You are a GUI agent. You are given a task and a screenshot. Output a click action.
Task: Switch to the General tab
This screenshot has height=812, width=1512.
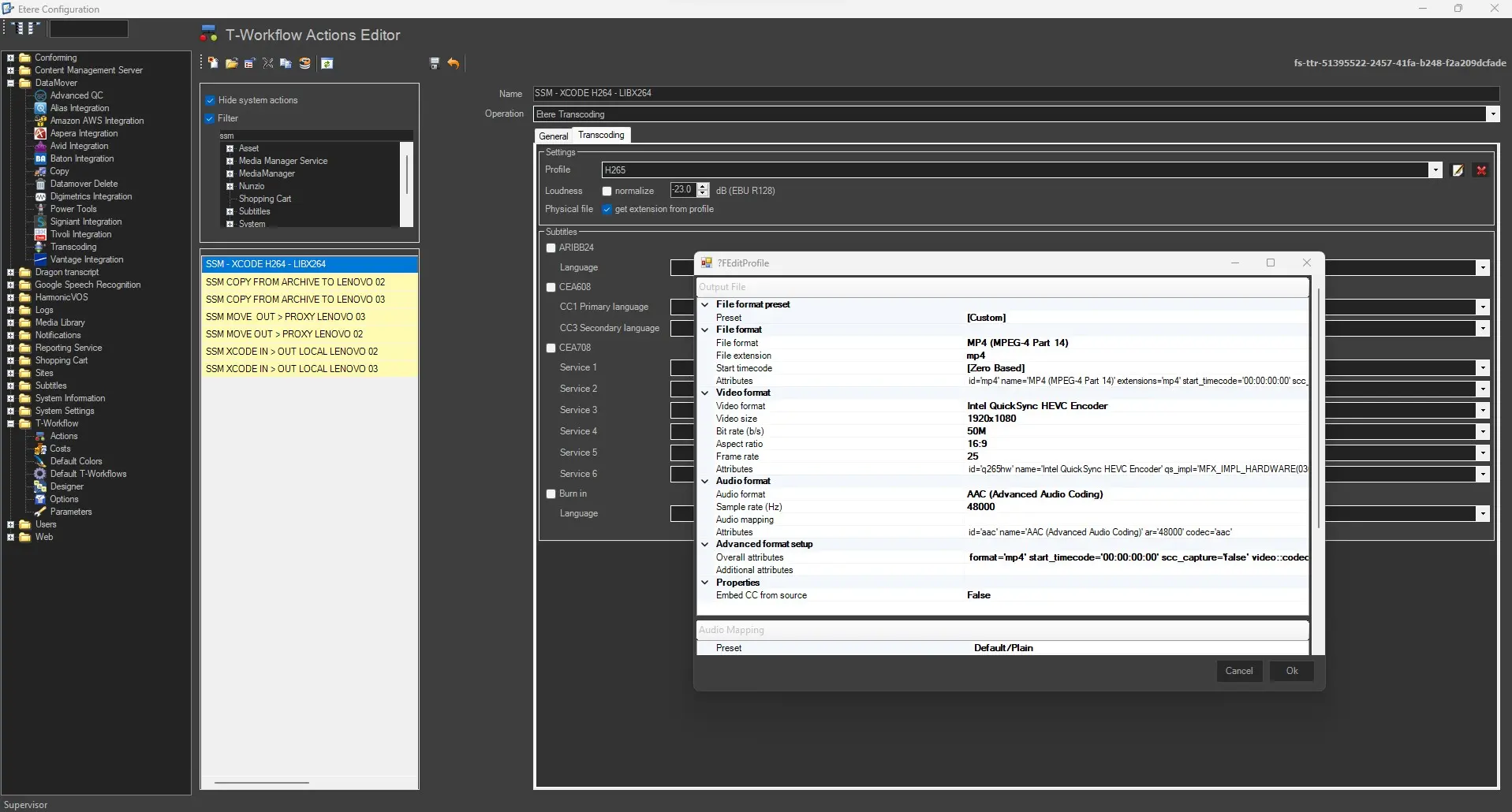[553, 136]
